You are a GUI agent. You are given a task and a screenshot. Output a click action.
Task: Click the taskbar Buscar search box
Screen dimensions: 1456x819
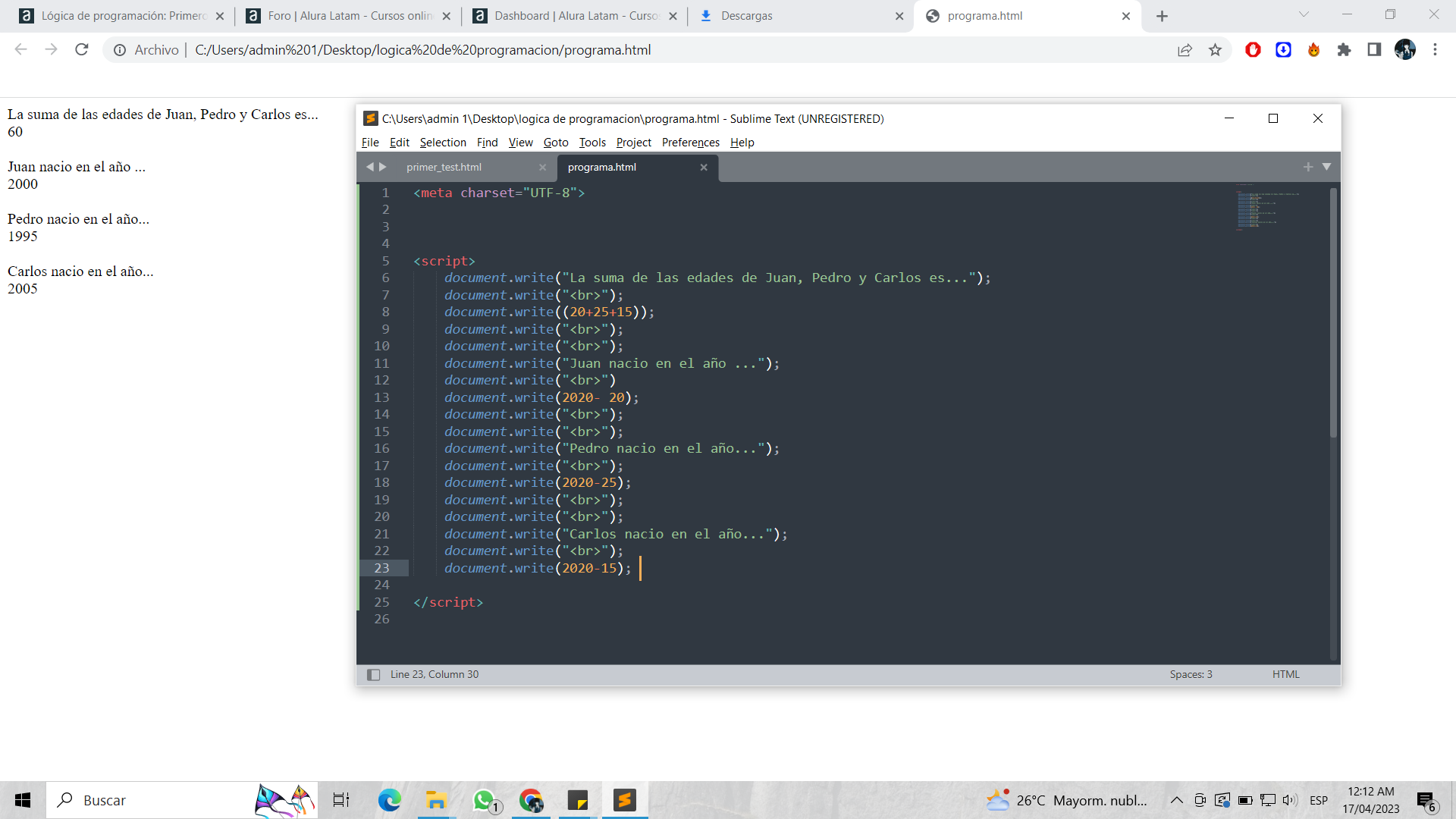coord(182,800)
